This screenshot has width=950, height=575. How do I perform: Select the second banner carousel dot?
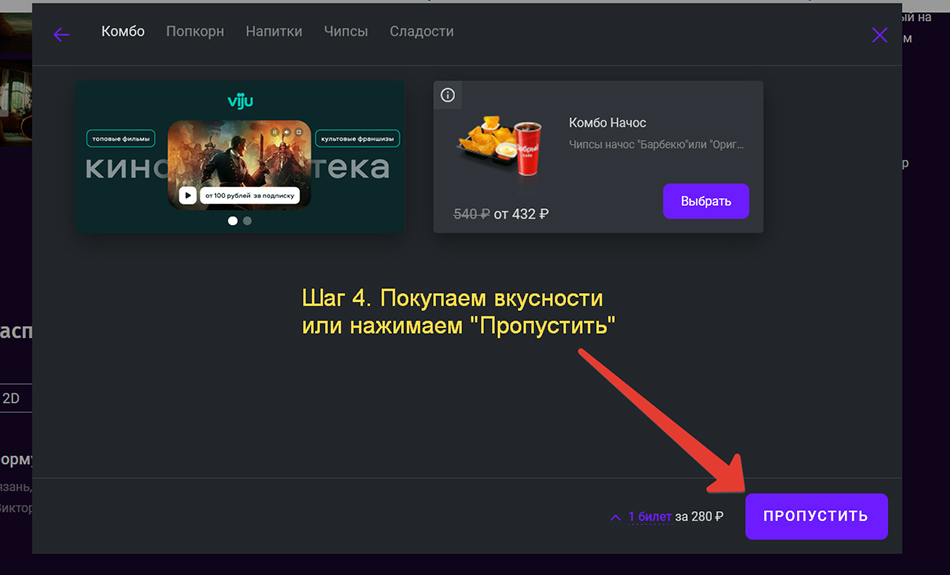click(x=247, y=221)
